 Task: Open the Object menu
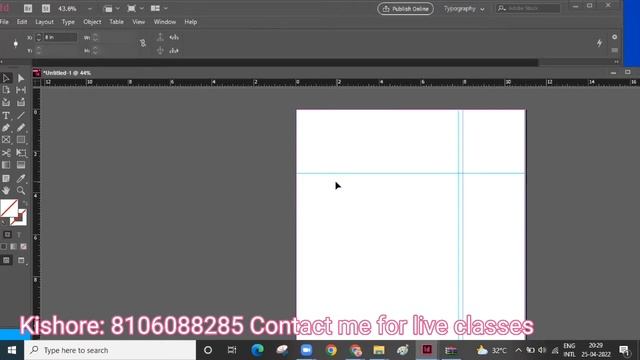tap(92, 22)
